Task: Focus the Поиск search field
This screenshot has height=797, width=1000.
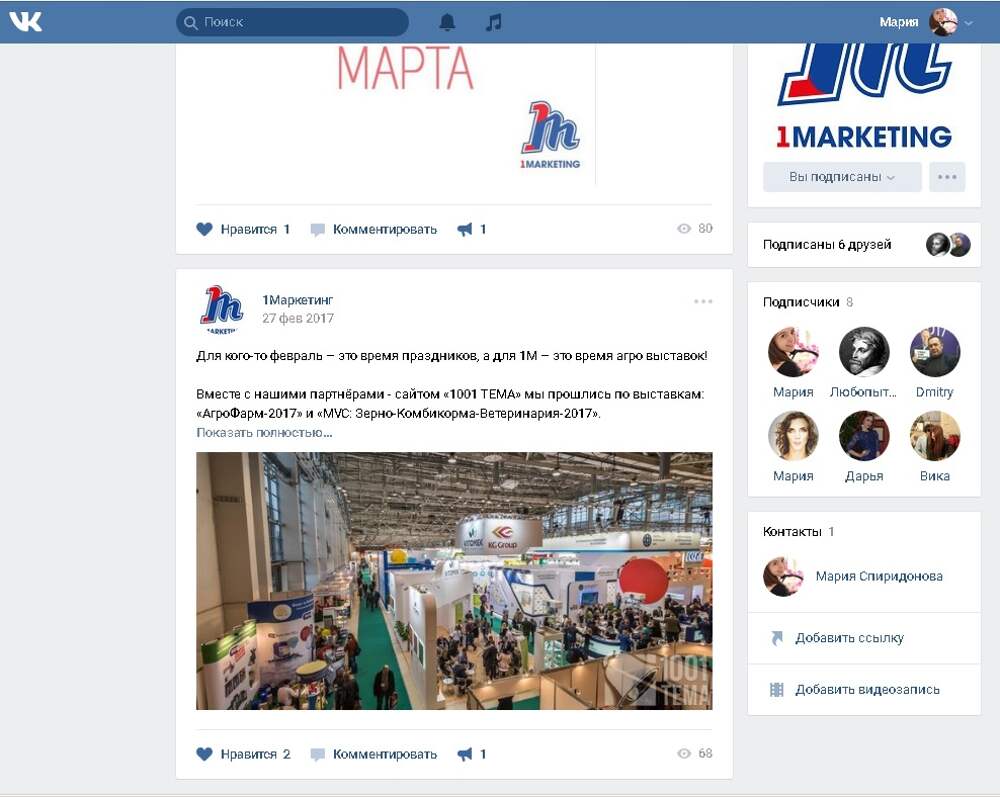Action: [x=292, y=22]
